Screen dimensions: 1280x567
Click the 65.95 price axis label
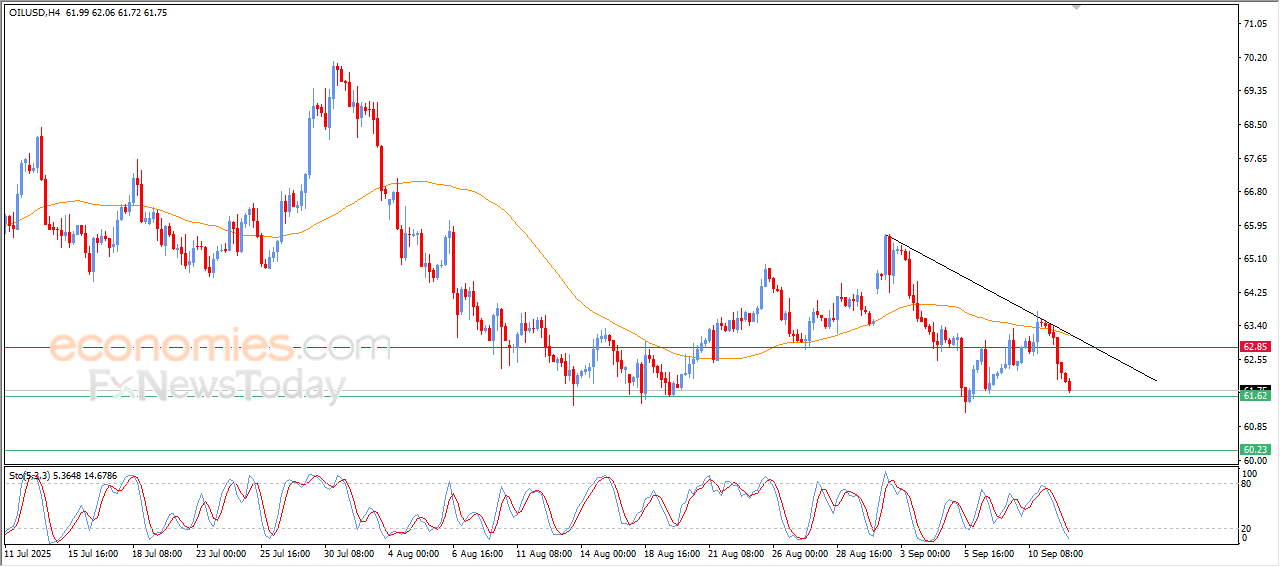pos(1256,225)
